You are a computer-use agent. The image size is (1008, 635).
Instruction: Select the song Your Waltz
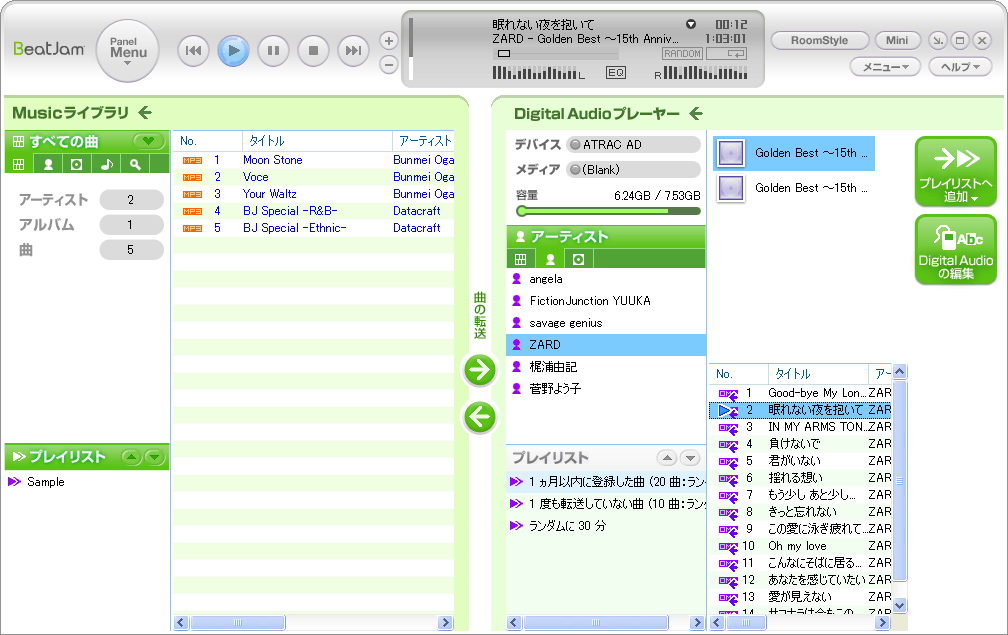270,194
